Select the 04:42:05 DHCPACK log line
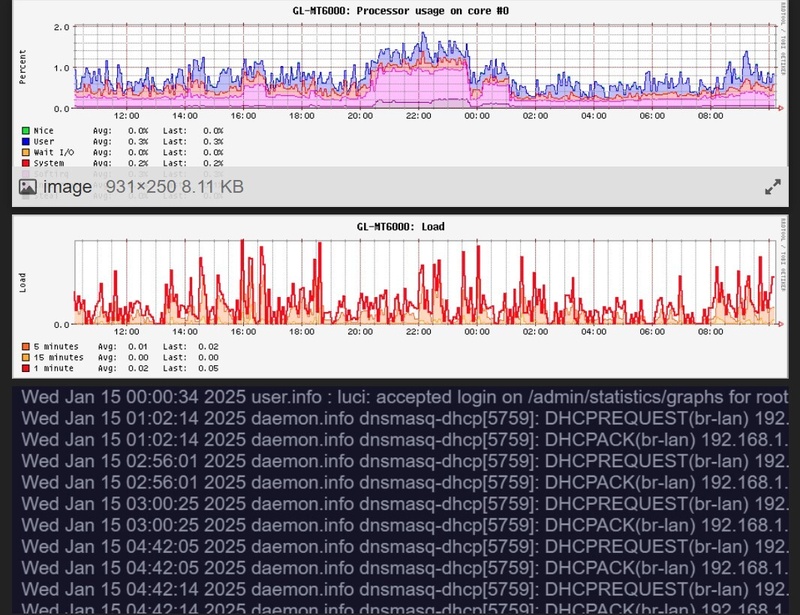The width and height of the screenshot is (800, 615). [x=405, y=568]
